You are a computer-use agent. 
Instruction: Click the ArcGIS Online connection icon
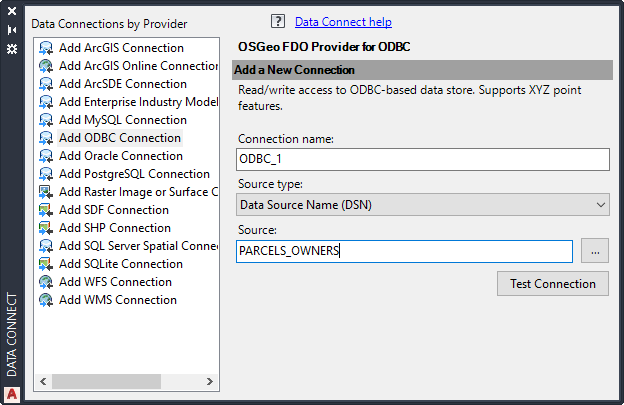[x=46, y=66]
